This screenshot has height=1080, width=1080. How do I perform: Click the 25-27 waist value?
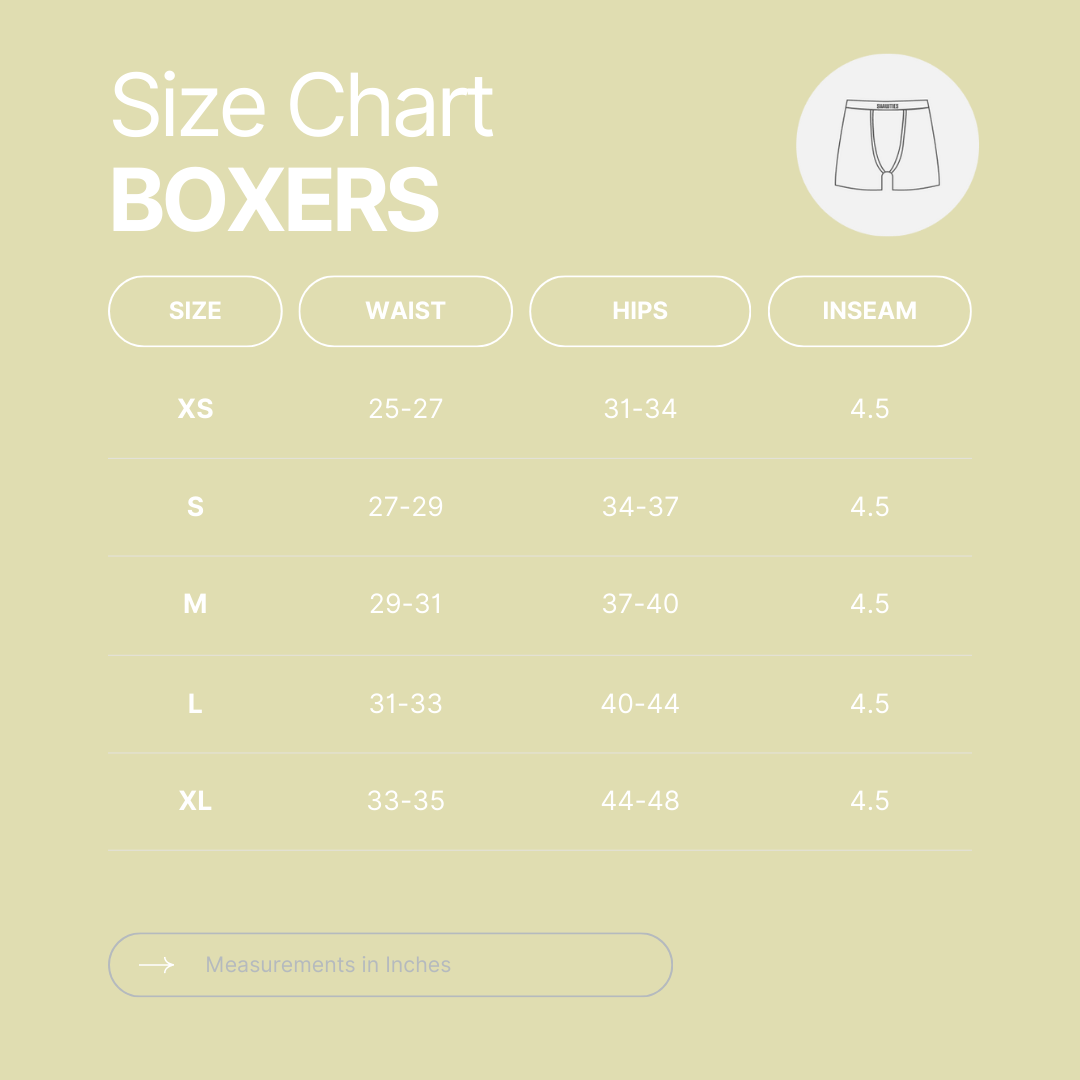click(405, 409)
